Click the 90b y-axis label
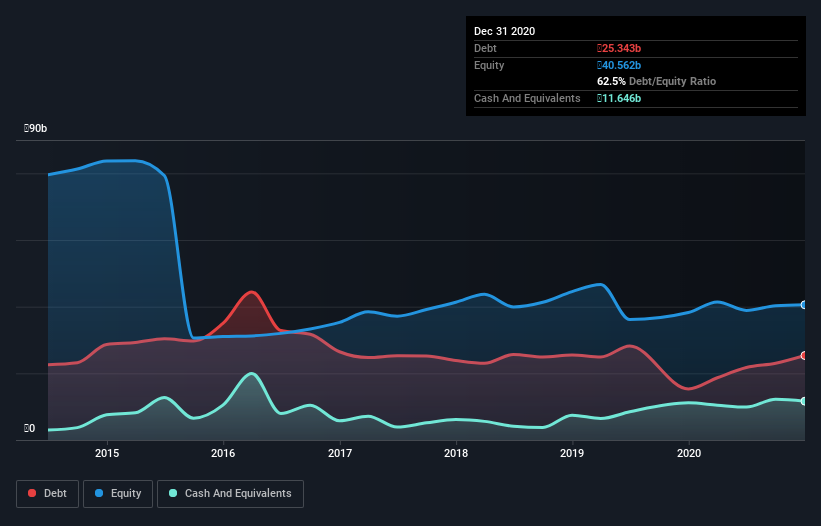This screenshot has width=821, height=526. [36, 128]
